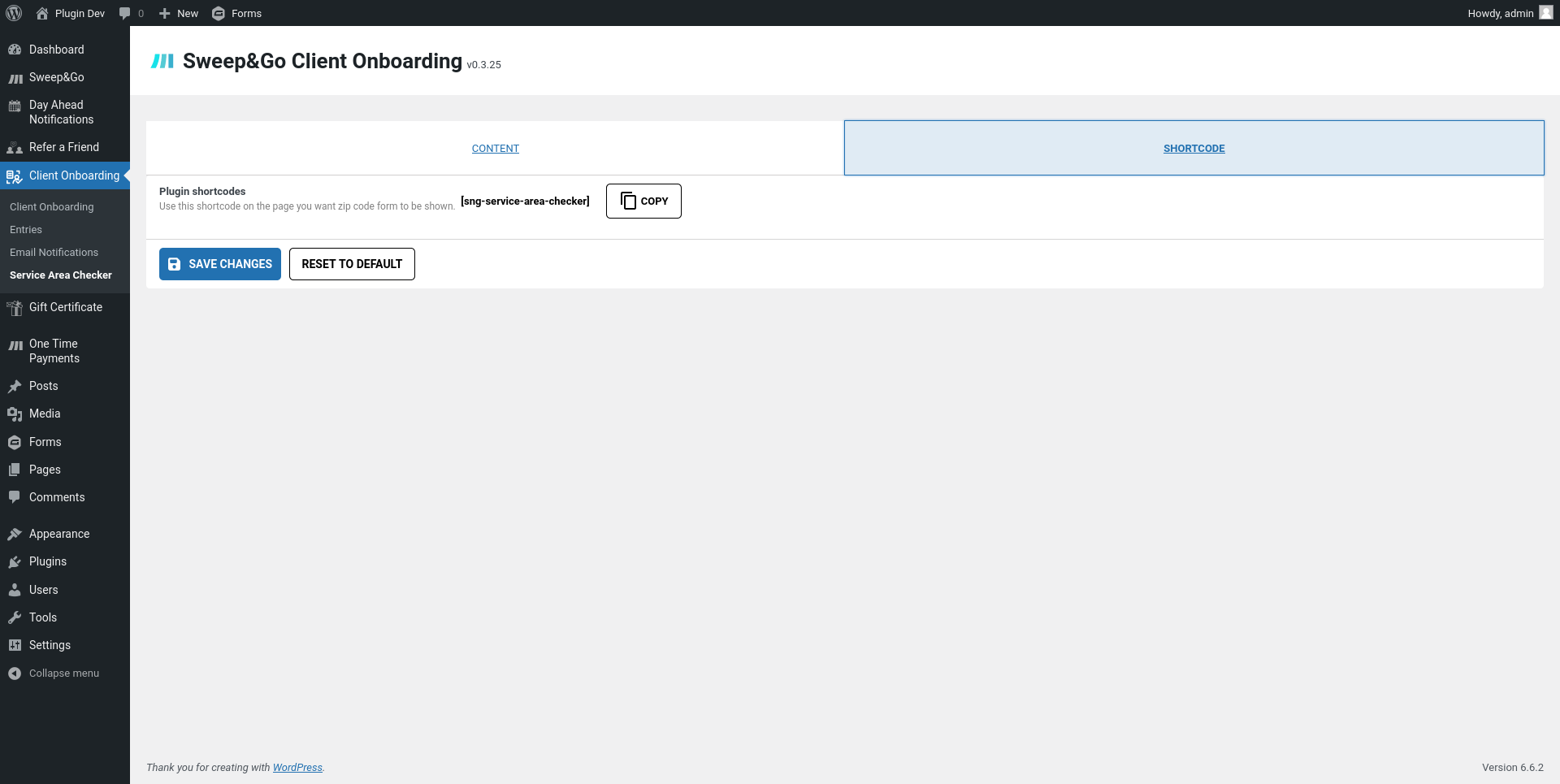
Task: Open the Plugin Dev home icon
Action: pos(42,13)
